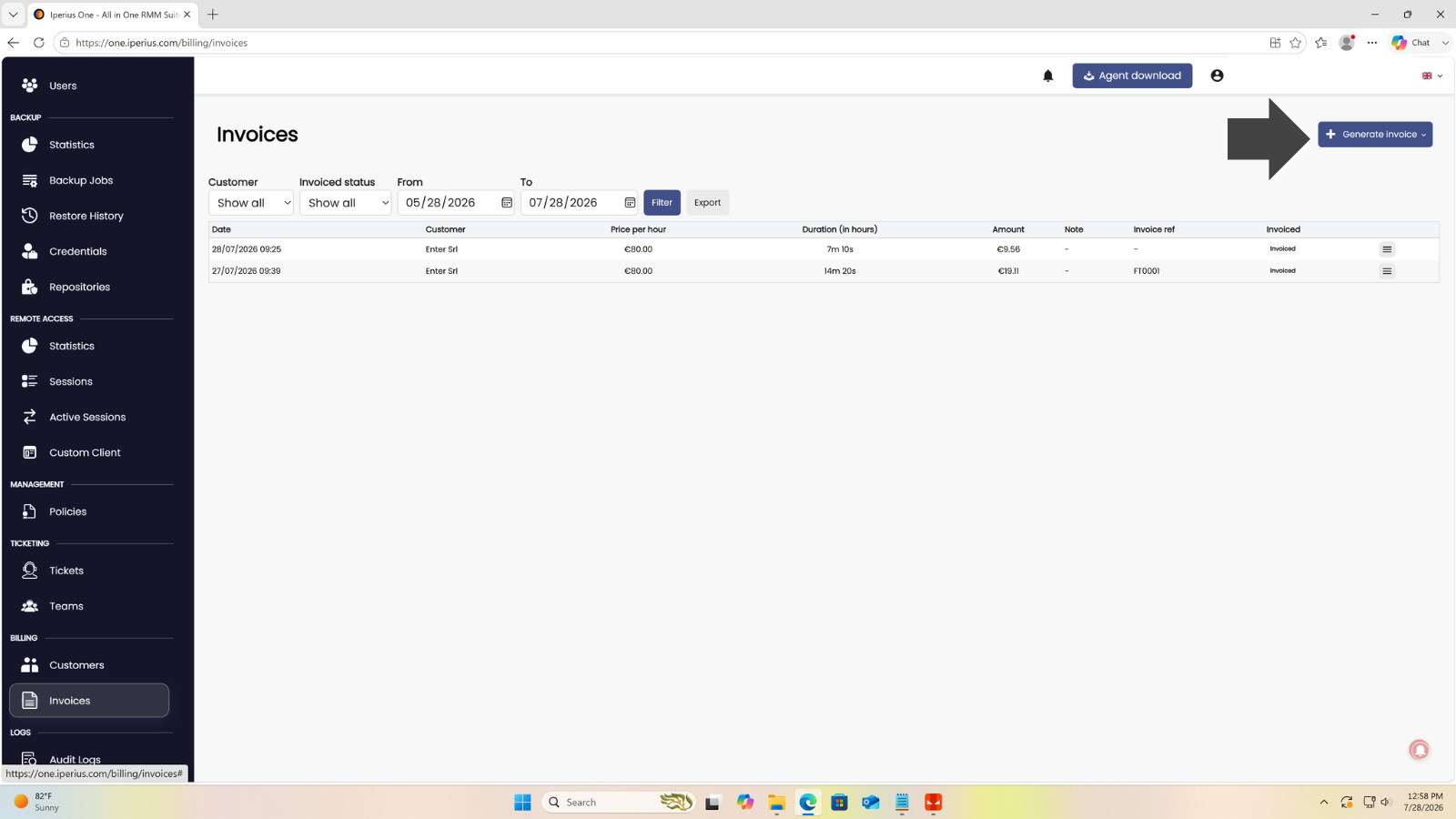This screenshot has width=1456, height=819.
Task: Click the notifications bell icon
Action: 1048,76
